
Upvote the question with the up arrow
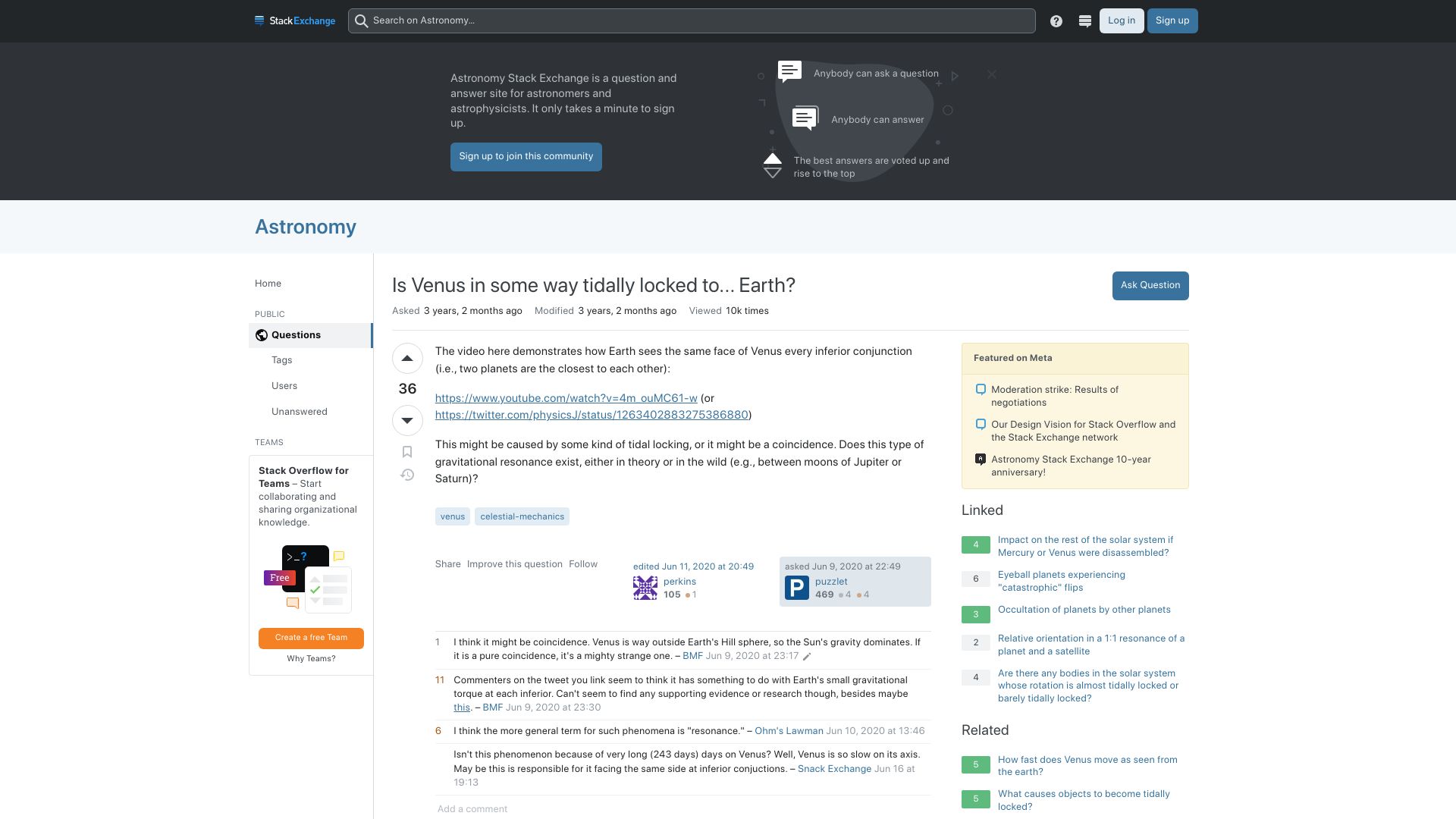click(x=407, y=358)
